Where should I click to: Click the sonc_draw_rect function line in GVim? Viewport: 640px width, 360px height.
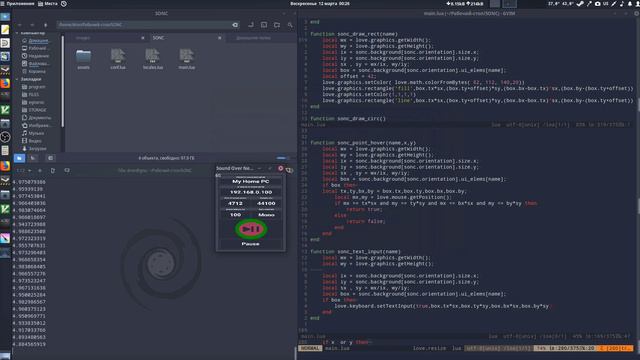pos(354,34)
